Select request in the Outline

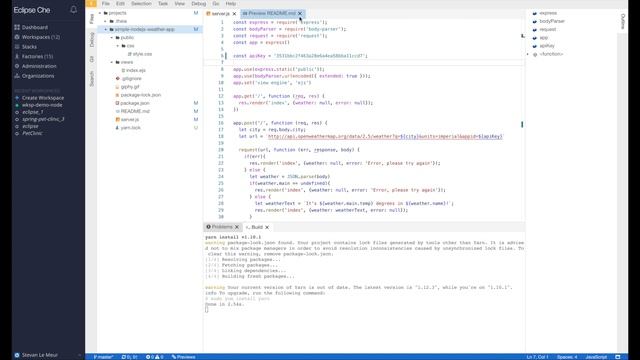pyautogui.click(x=547, y=29)
